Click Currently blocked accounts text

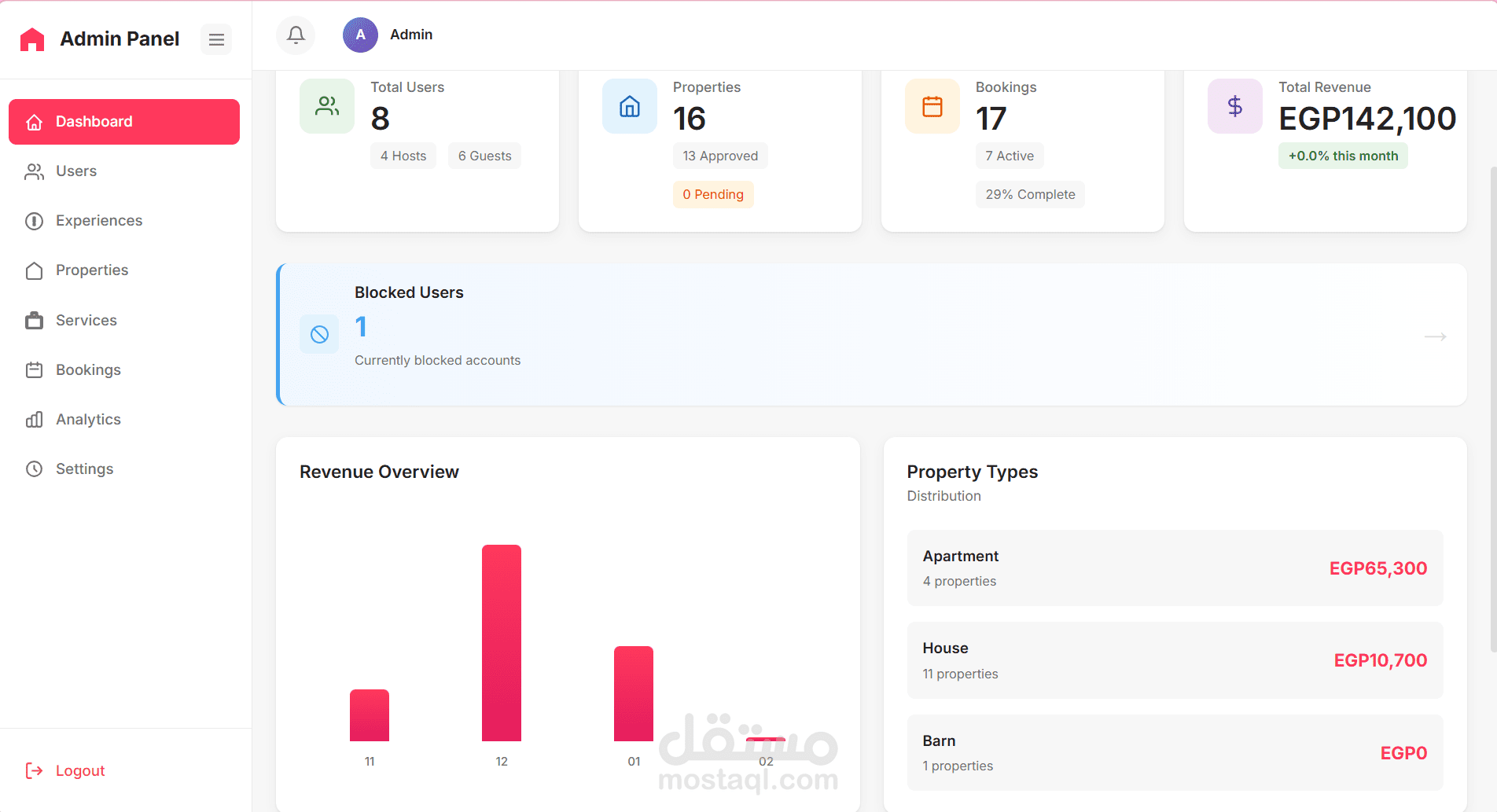pyautogui.click(x=437, y=360)
